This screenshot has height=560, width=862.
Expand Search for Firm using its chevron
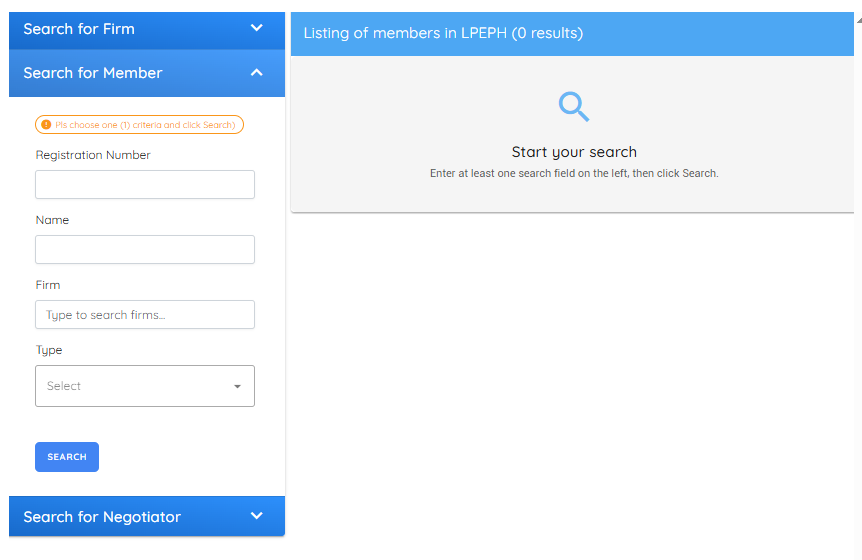(x=257, y=28)
